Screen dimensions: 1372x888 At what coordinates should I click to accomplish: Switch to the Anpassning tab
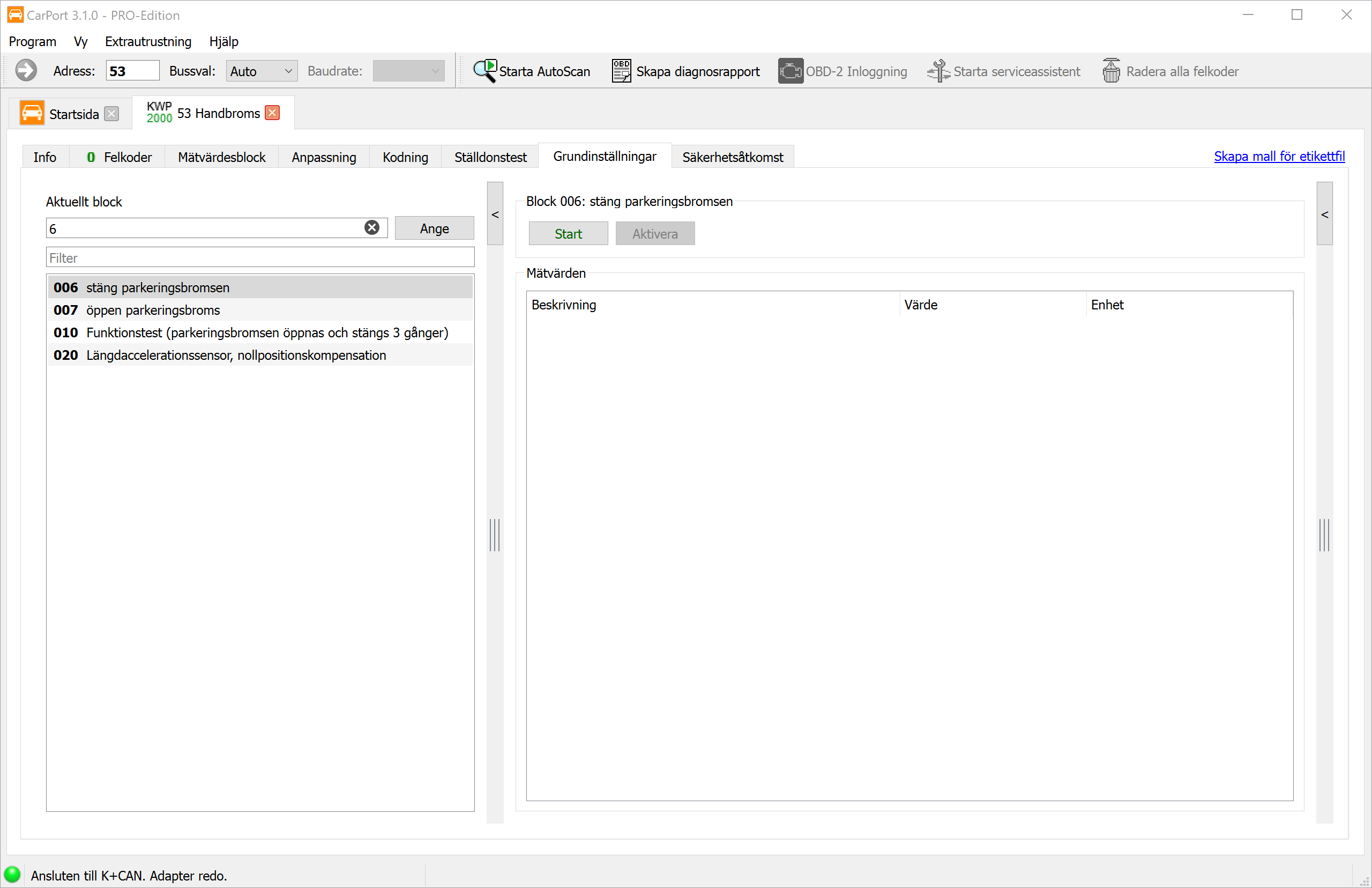coord(324,157)
